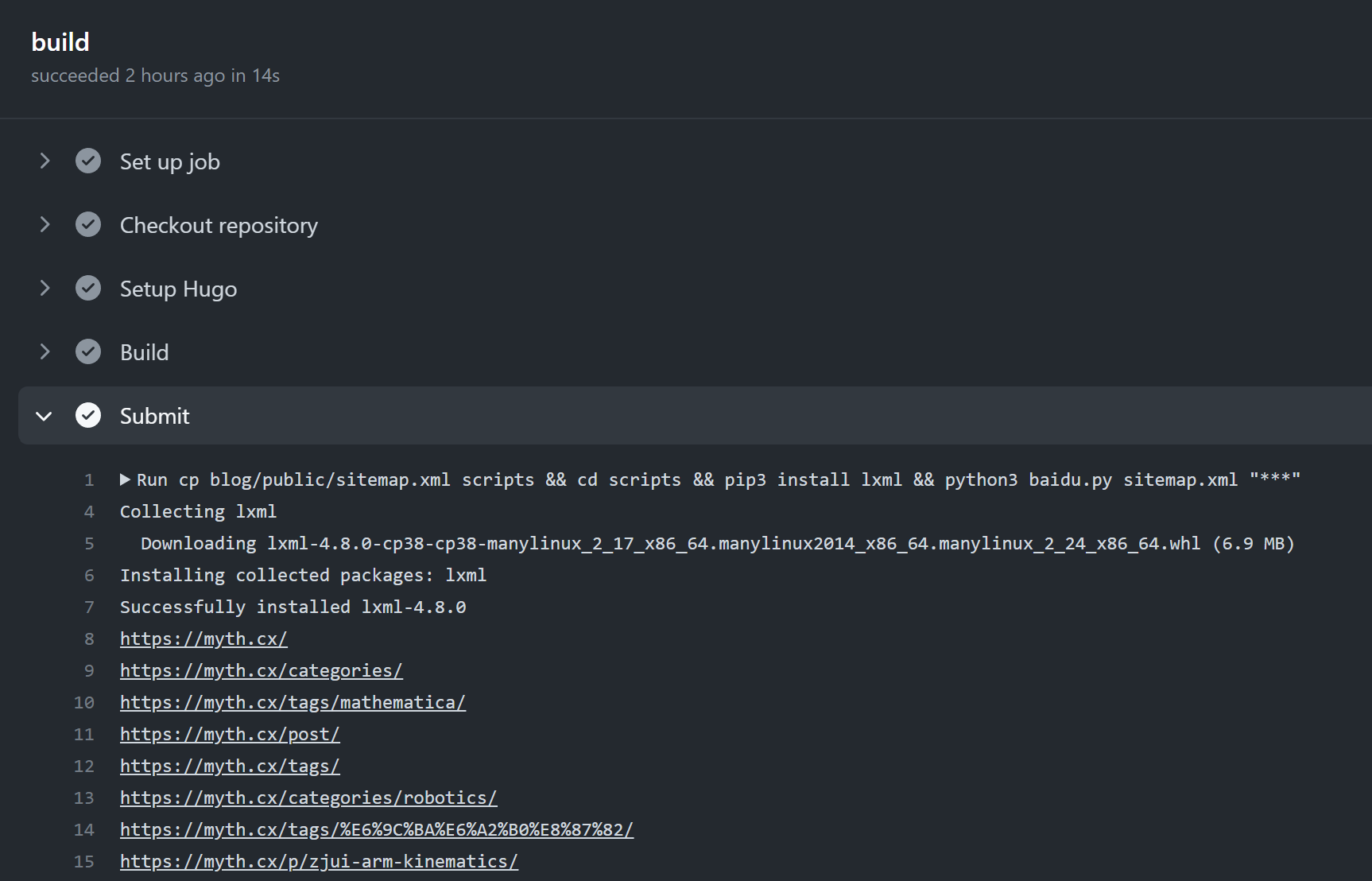Click log line number 10

pos(84,703)
